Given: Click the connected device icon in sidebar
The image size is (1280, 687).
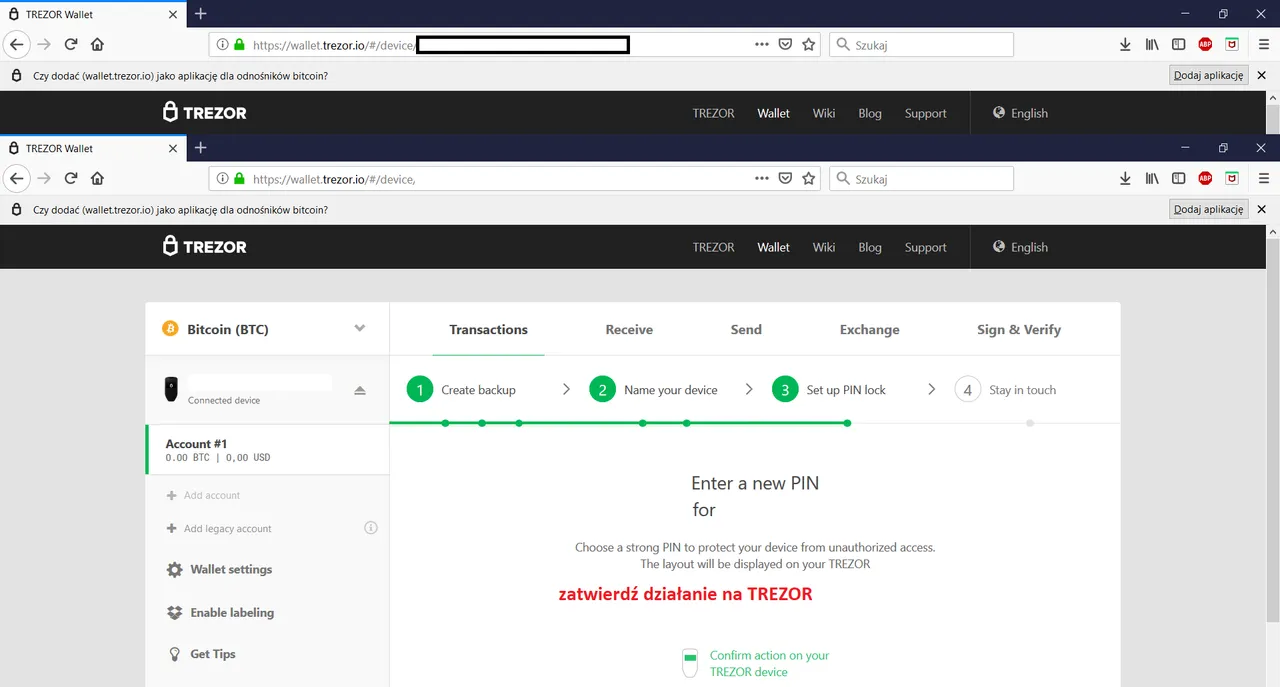Looking at the screenshot, I should [x=172, y=389].
